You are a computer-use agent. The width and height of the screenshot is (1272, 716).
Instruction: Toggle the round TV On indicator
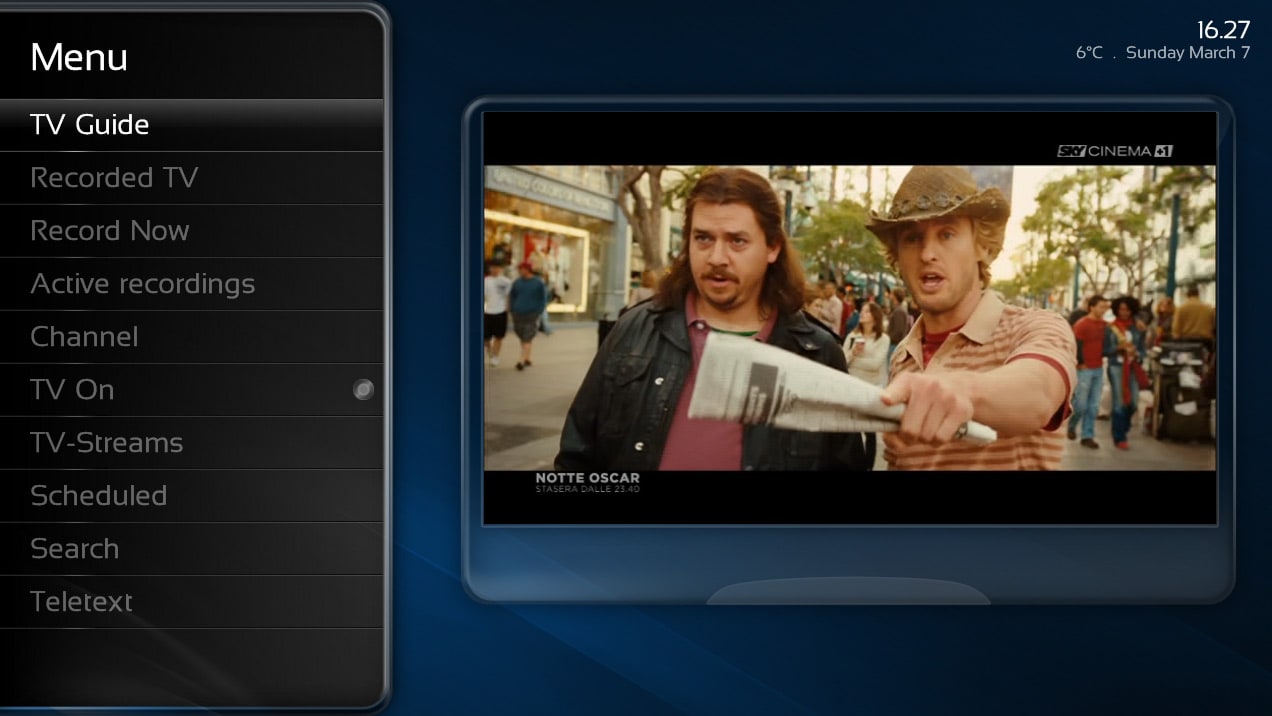coord(364,390)
